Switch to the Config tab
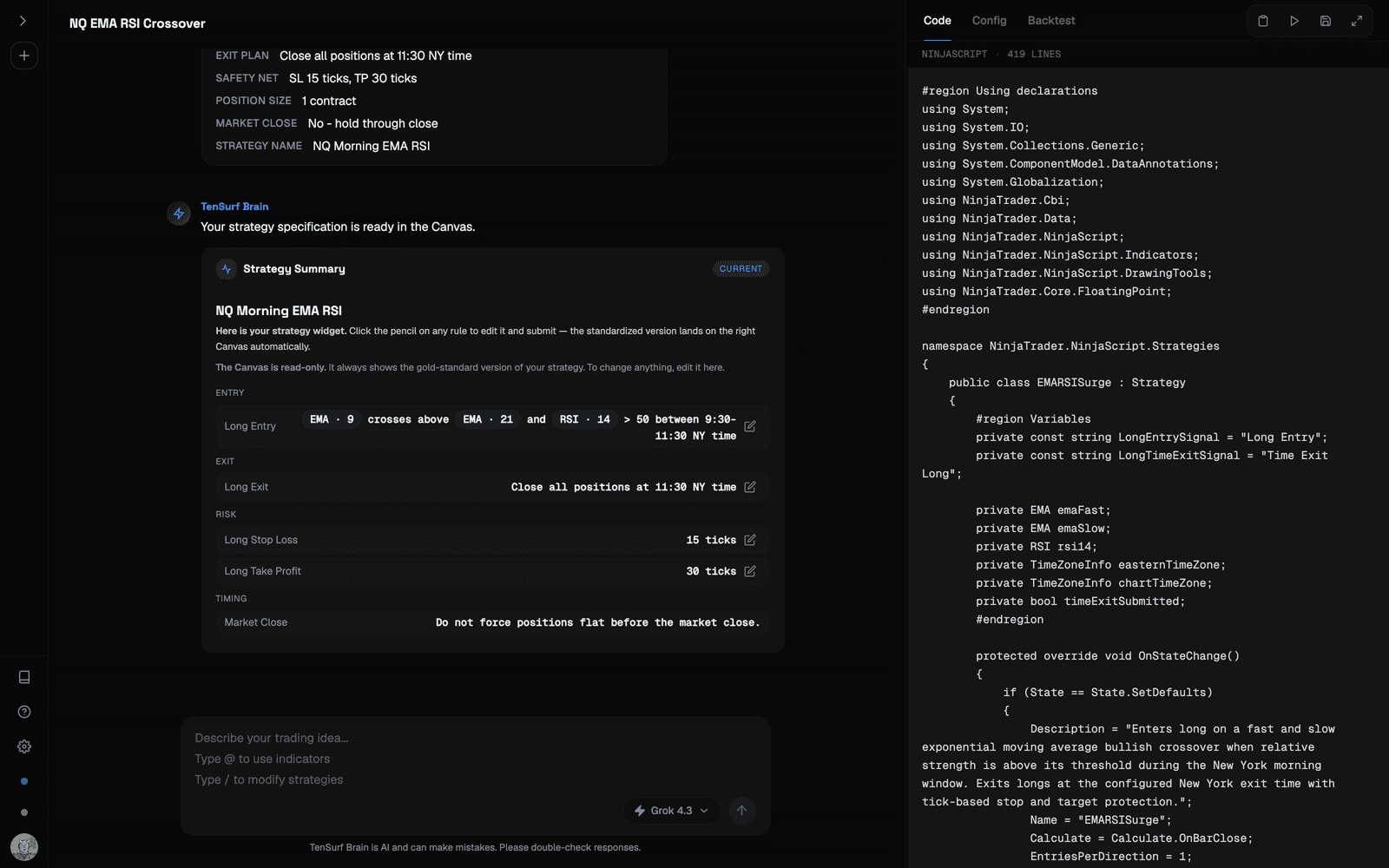Image resolution: width=1389 pixels, height=868 pixels. coord(989,21)
